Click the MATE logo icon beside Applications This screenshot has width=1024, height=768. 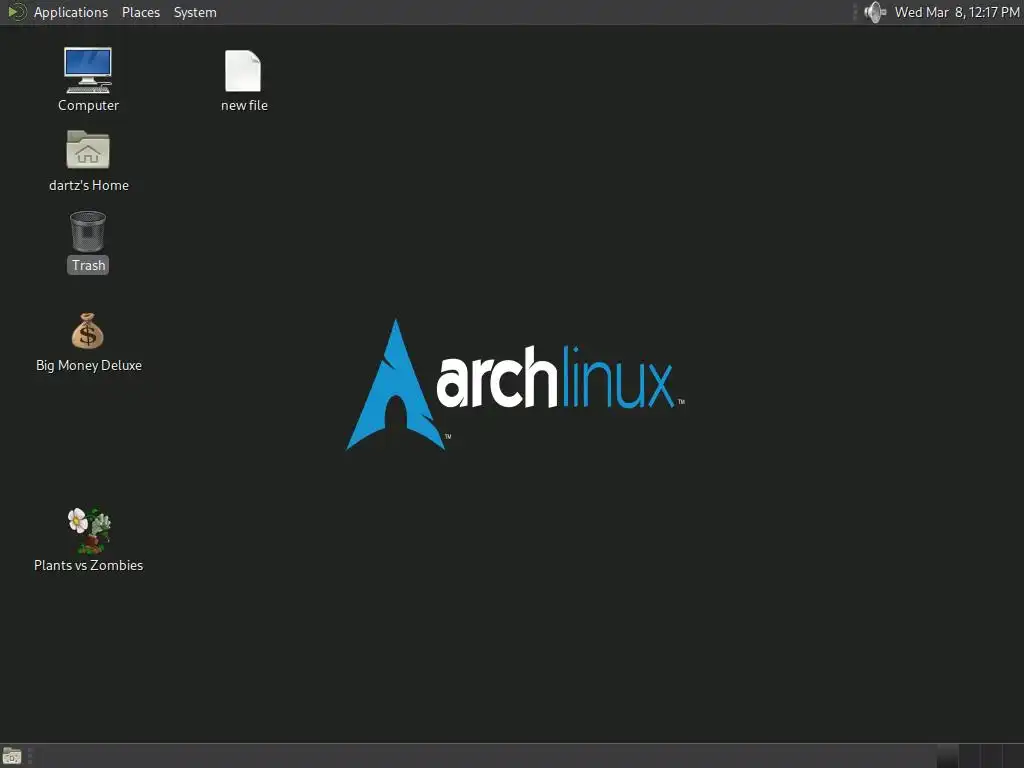coord(17,12)
